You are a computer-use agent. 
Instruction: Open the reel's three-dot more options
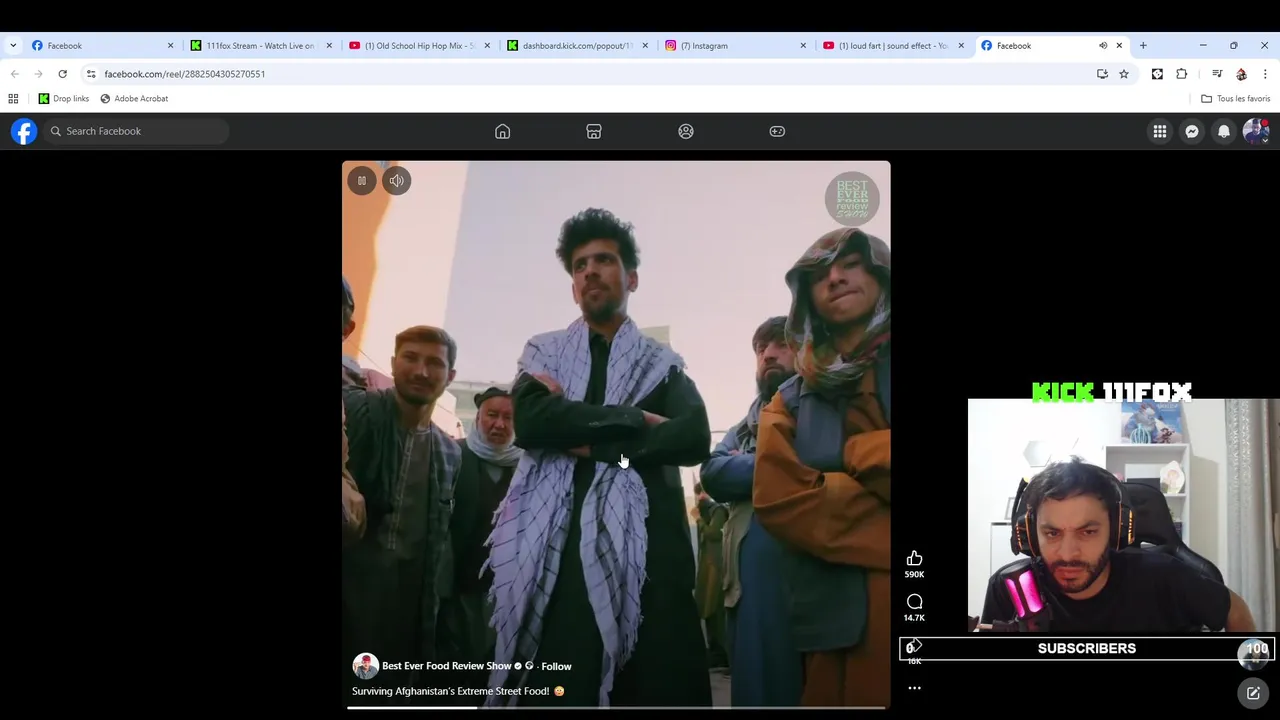pyautogui.click(x=914, y=688)
